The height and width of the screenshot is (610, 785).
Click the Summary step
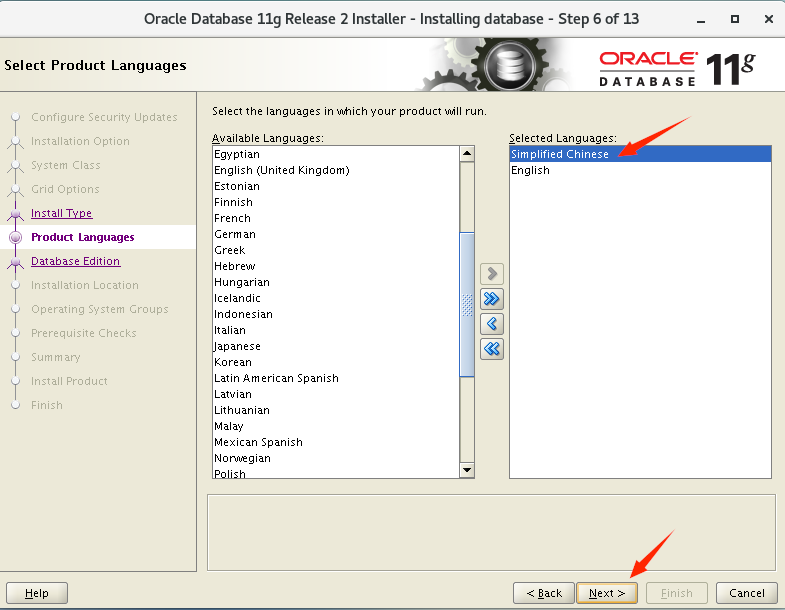[x=56, y=357]
